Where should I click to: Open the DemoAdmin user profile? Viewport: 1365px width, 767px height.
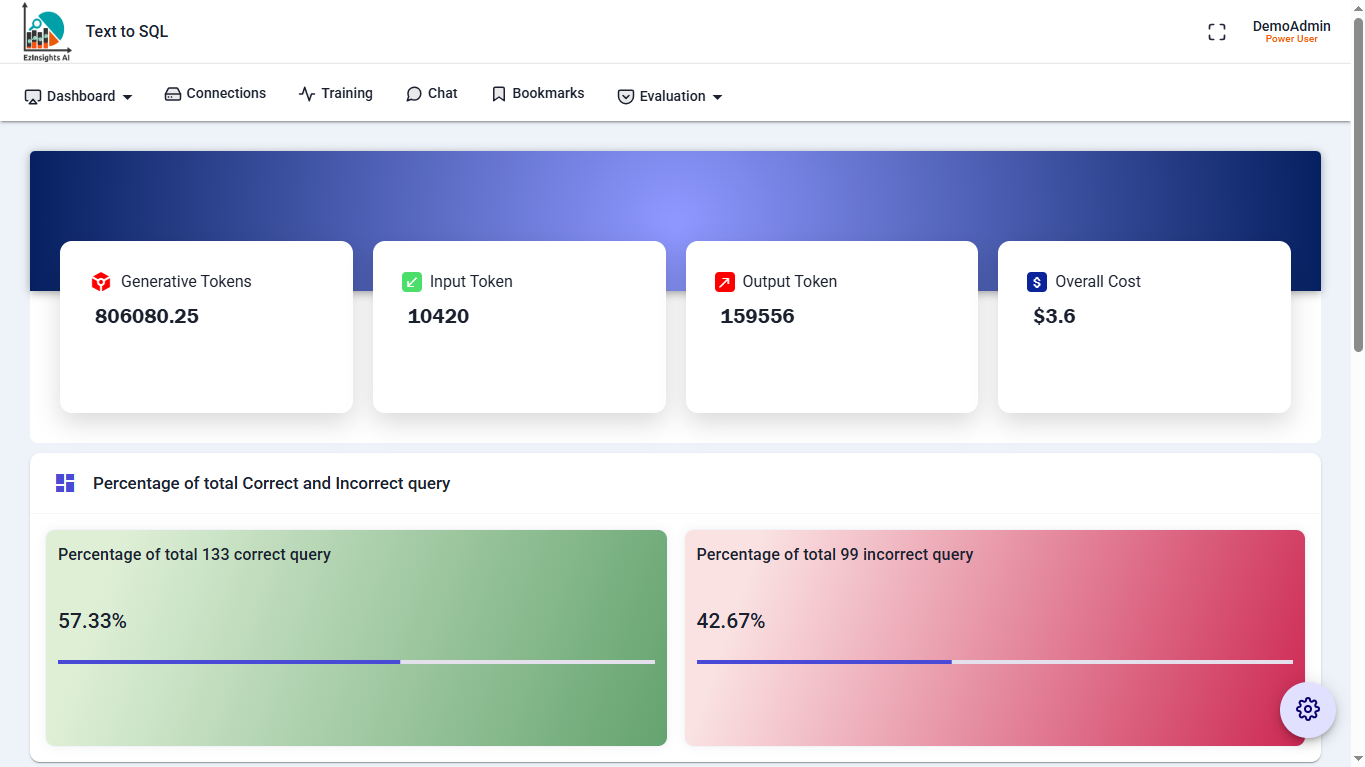coord(1292,32)
